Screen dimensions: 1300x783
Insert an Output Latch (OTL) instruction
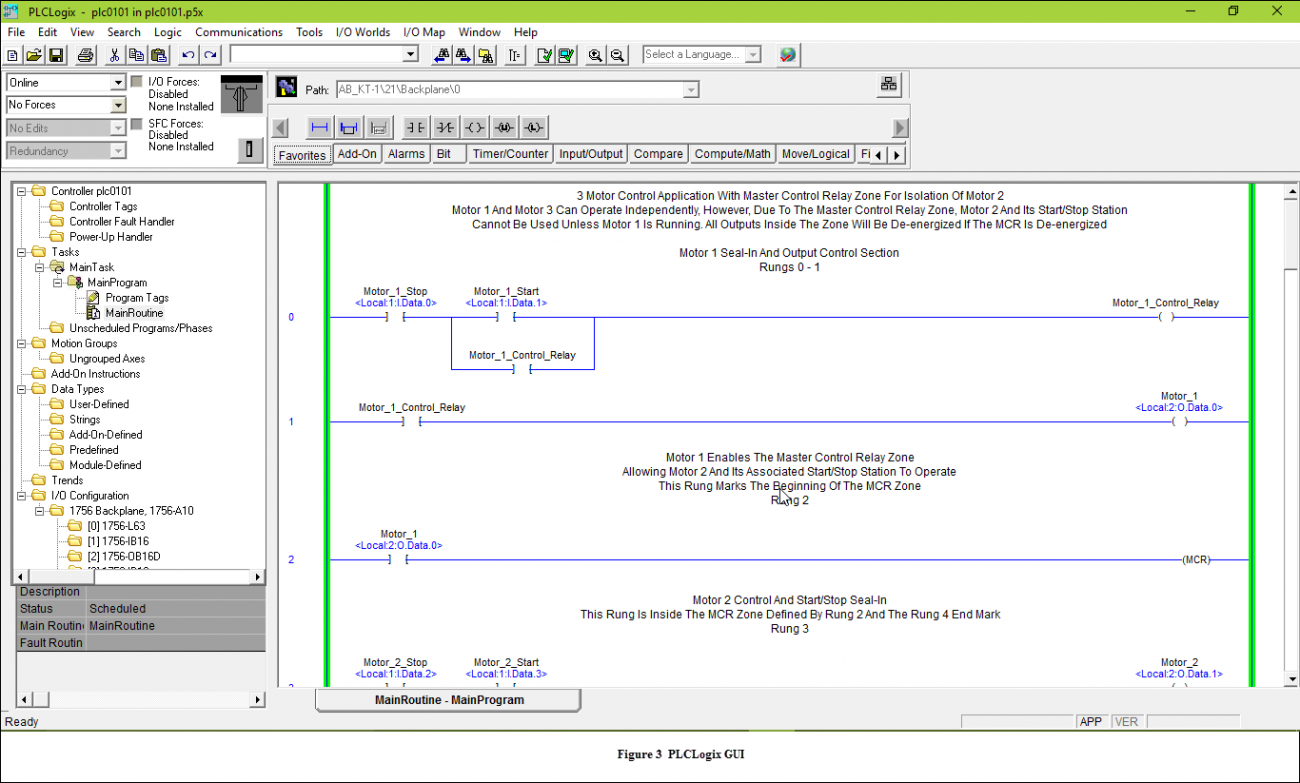(535, 127)
